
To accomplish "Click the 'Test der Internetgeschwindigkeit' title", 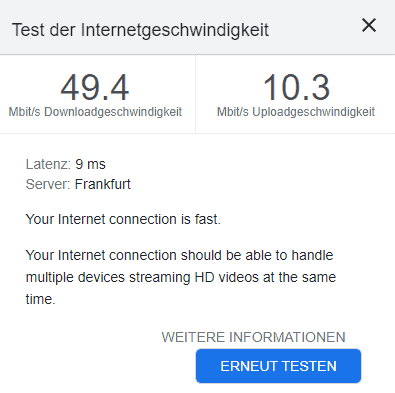I will coord(140,30).
